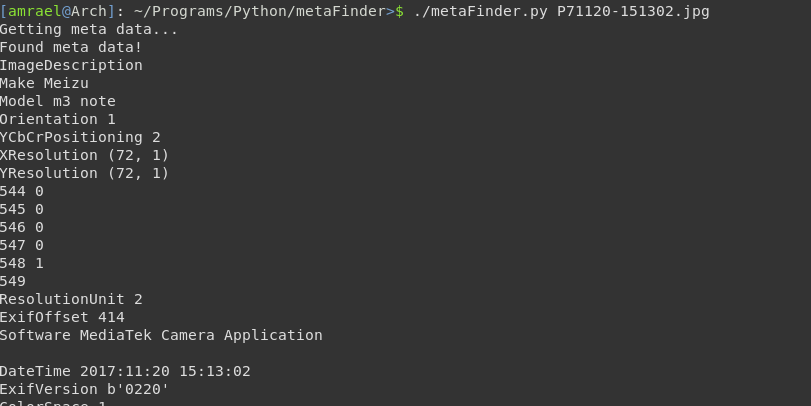The width and height of the screenshot is (811, 406).
Task: Click the ExifVersion b'0220' line
Action: tap(84, 389)
